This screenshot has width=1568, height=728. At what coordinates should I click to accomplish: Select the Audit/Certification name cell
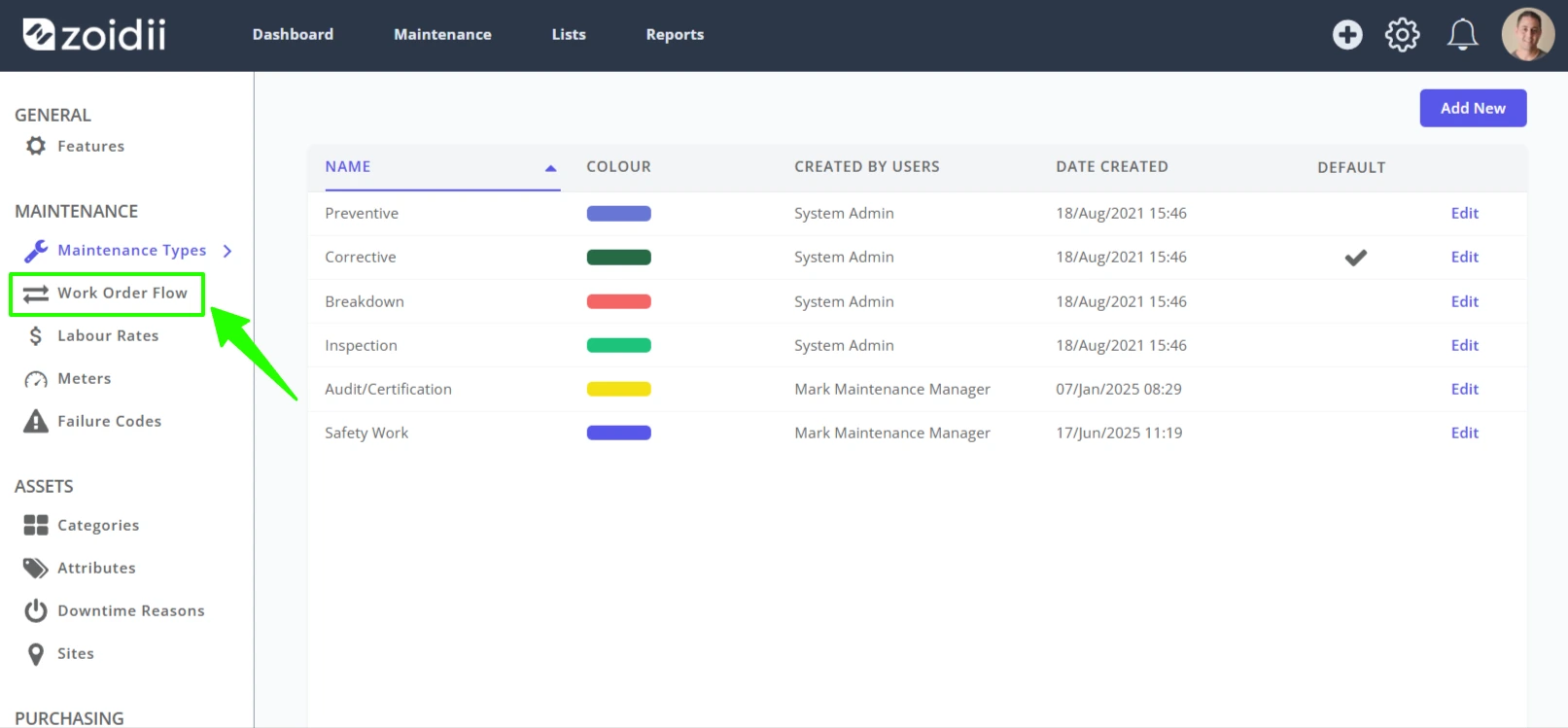[388, 389]
